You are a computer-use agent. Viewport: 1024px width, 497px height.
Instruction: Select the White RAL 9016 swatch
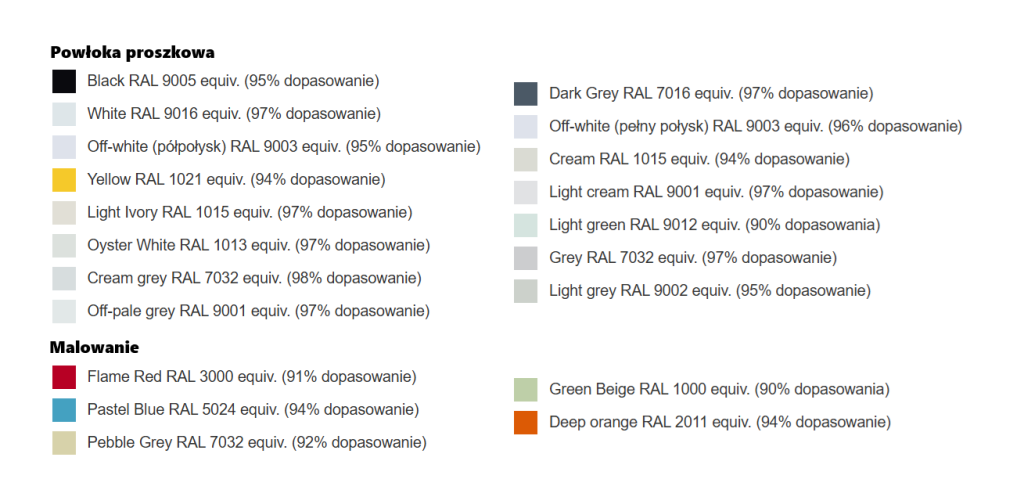(64, 114)
